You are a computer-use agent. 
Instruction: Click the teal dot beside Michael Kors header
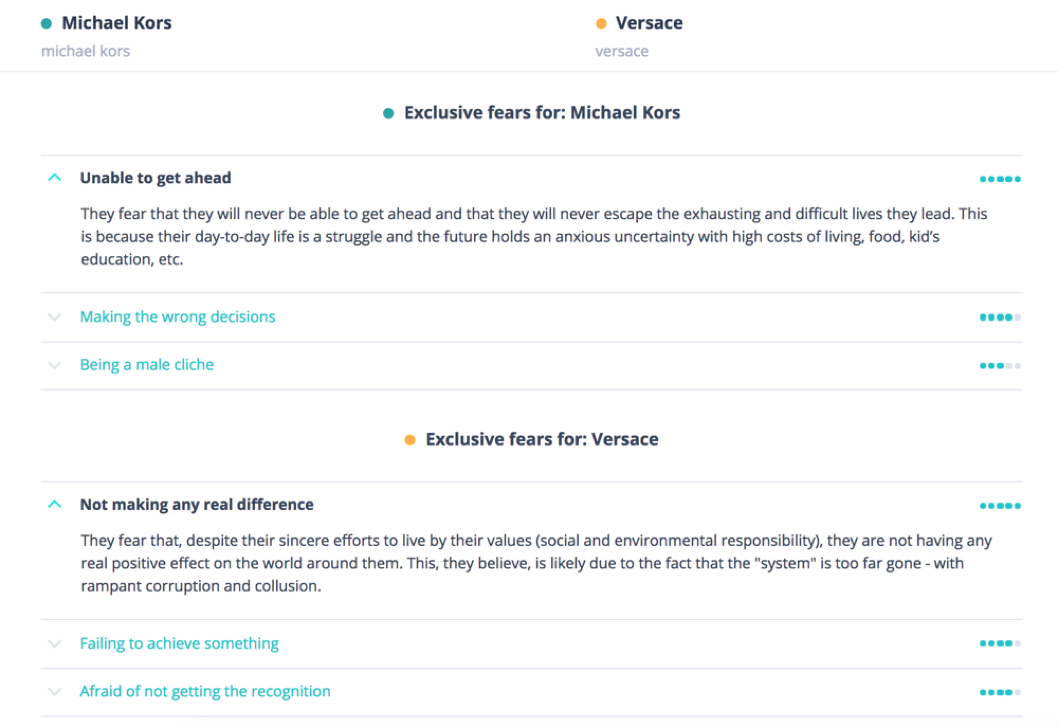tap(46, 24)
